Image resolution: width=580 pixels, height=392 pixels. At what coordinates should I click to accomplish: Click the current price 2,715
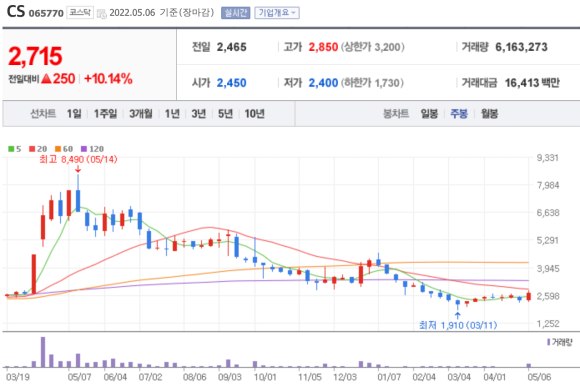35,56
